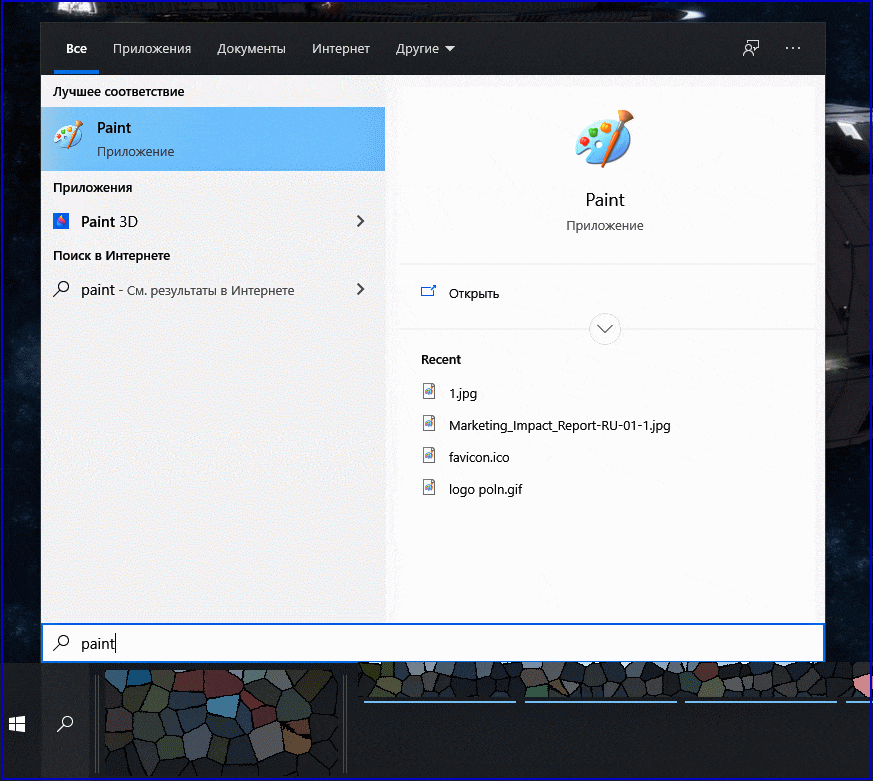Select Paint 3D in applications list
873x781 pixels.
coord(213,222)
